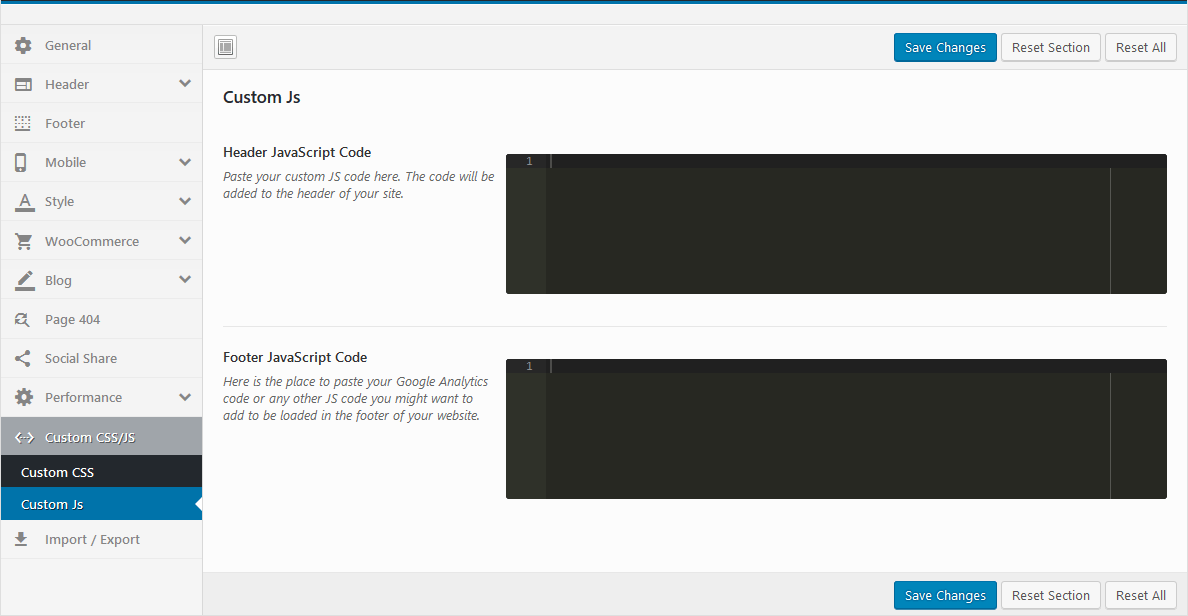Screen dimensions: 1188x616
Task: Open the General settings section
Action: click(102, 45)
